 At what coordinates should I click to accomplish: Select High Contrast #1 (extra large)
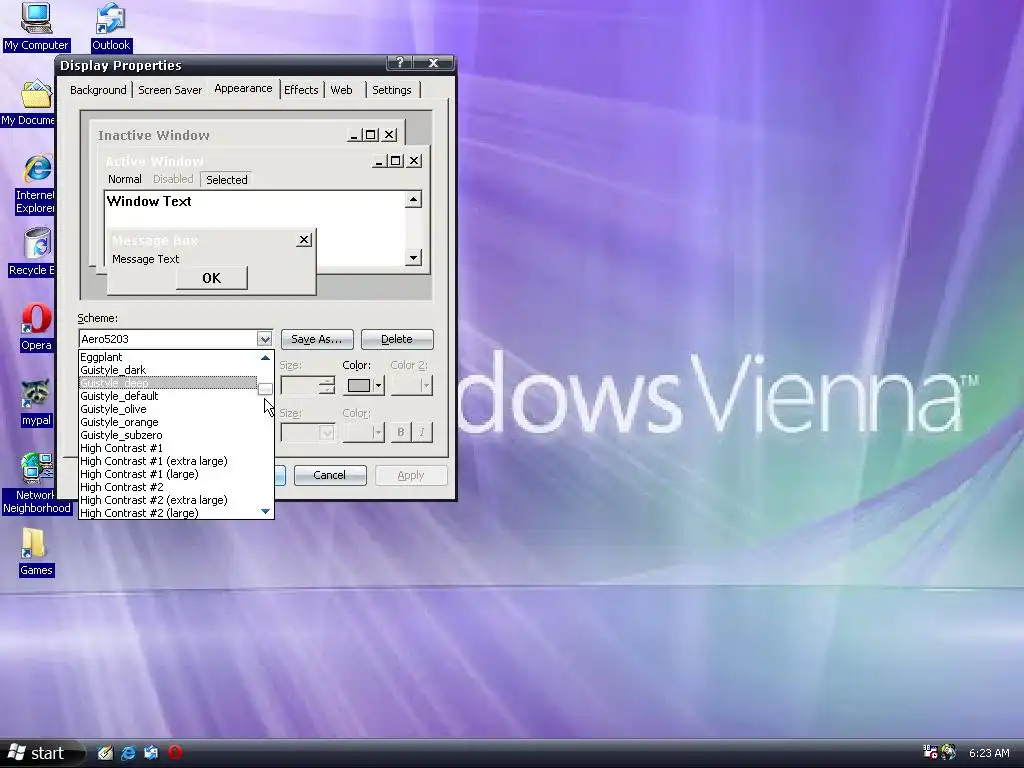coord(168,462)
